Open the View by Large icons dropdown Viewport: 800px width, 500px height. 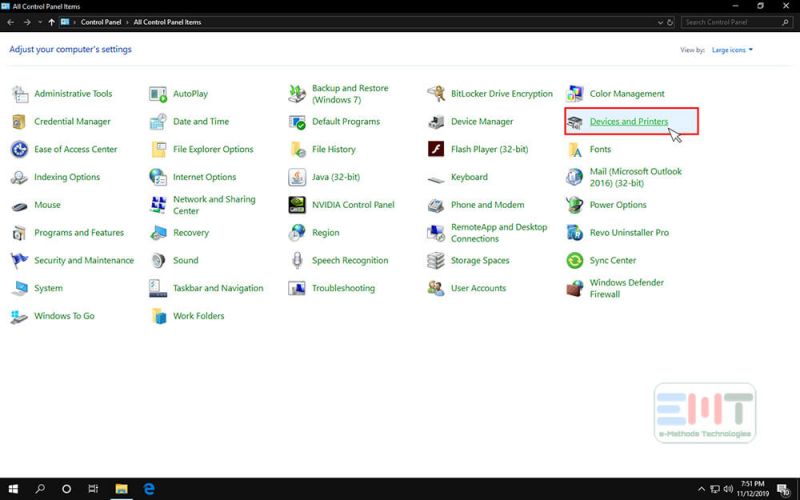click(x=731, y=49)
